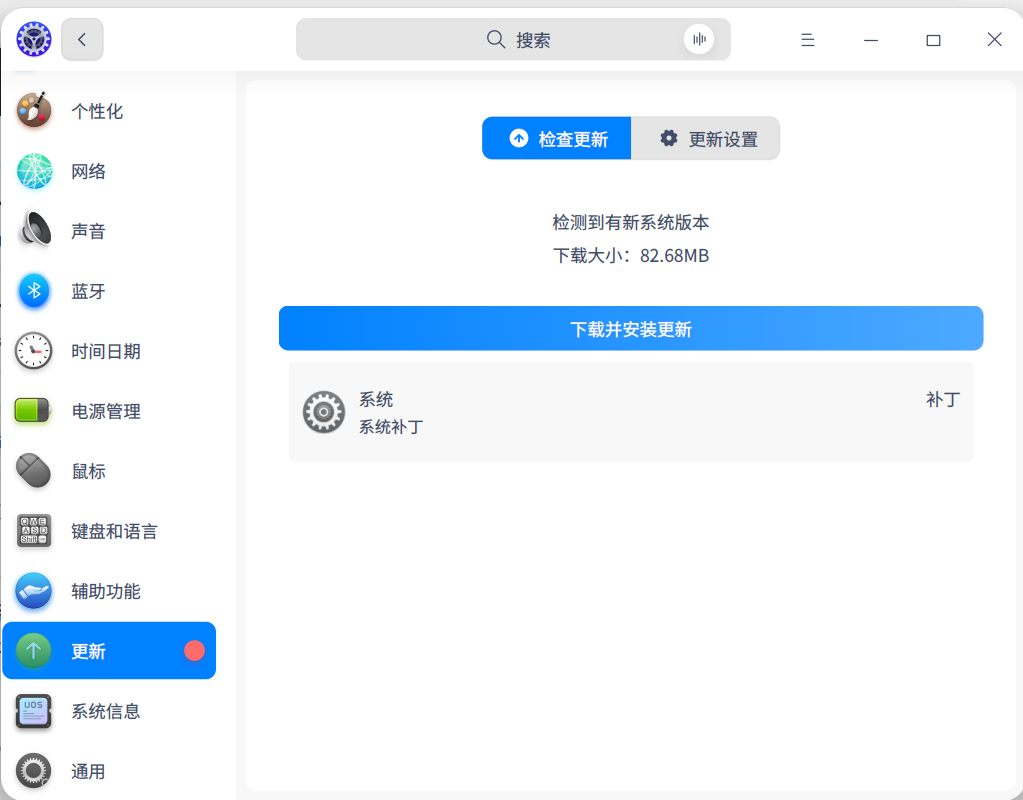Viewport: 1023px width, 800px height.
Task: Open the 蓝牙 Bluetooth settings
Action: tap(108, 291)
